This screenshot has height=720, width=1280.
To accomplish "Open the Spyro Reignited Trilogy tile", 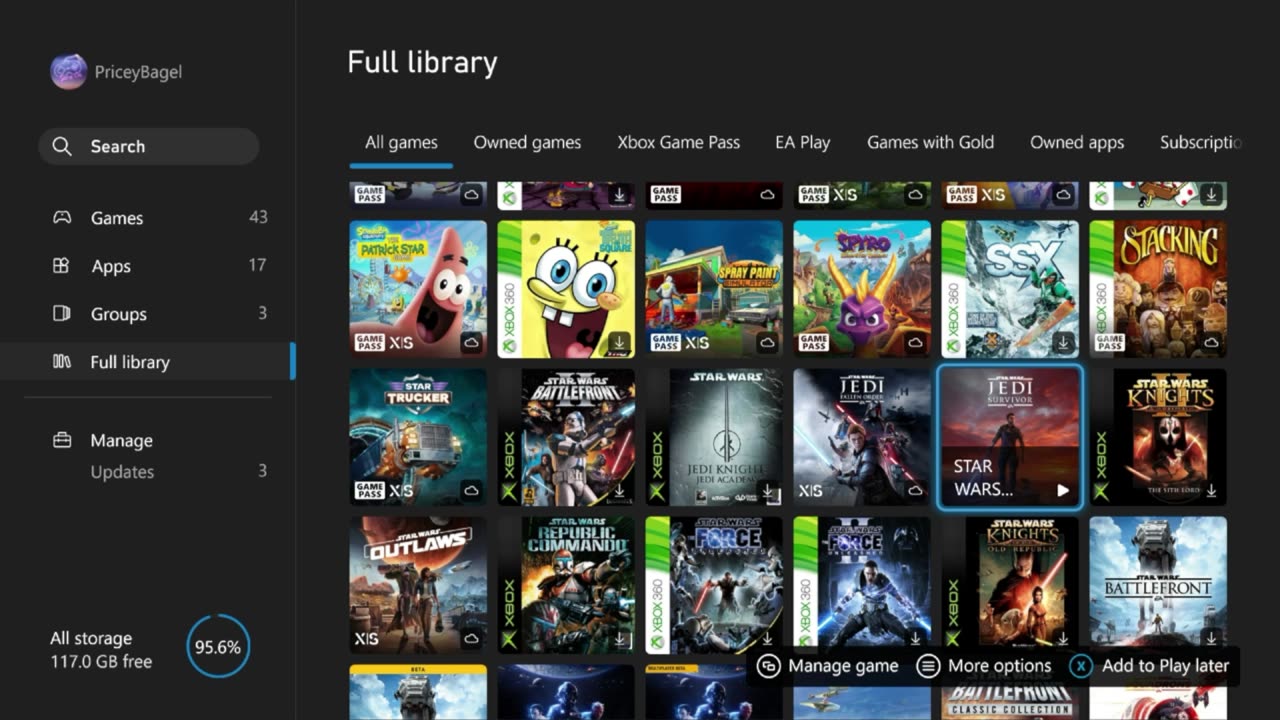I will pos(862,289).
